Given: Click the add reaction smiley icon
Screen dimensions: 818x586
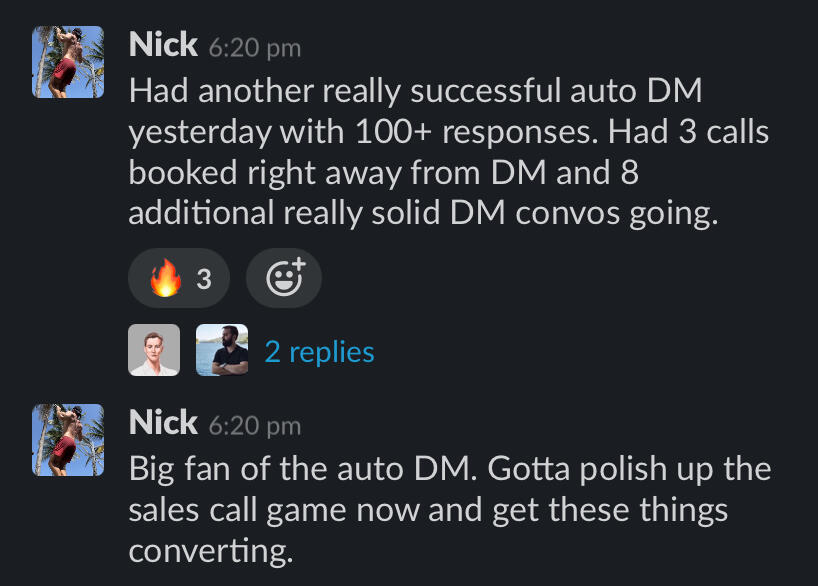Looking at the screenshot, I should click(284, 279).
